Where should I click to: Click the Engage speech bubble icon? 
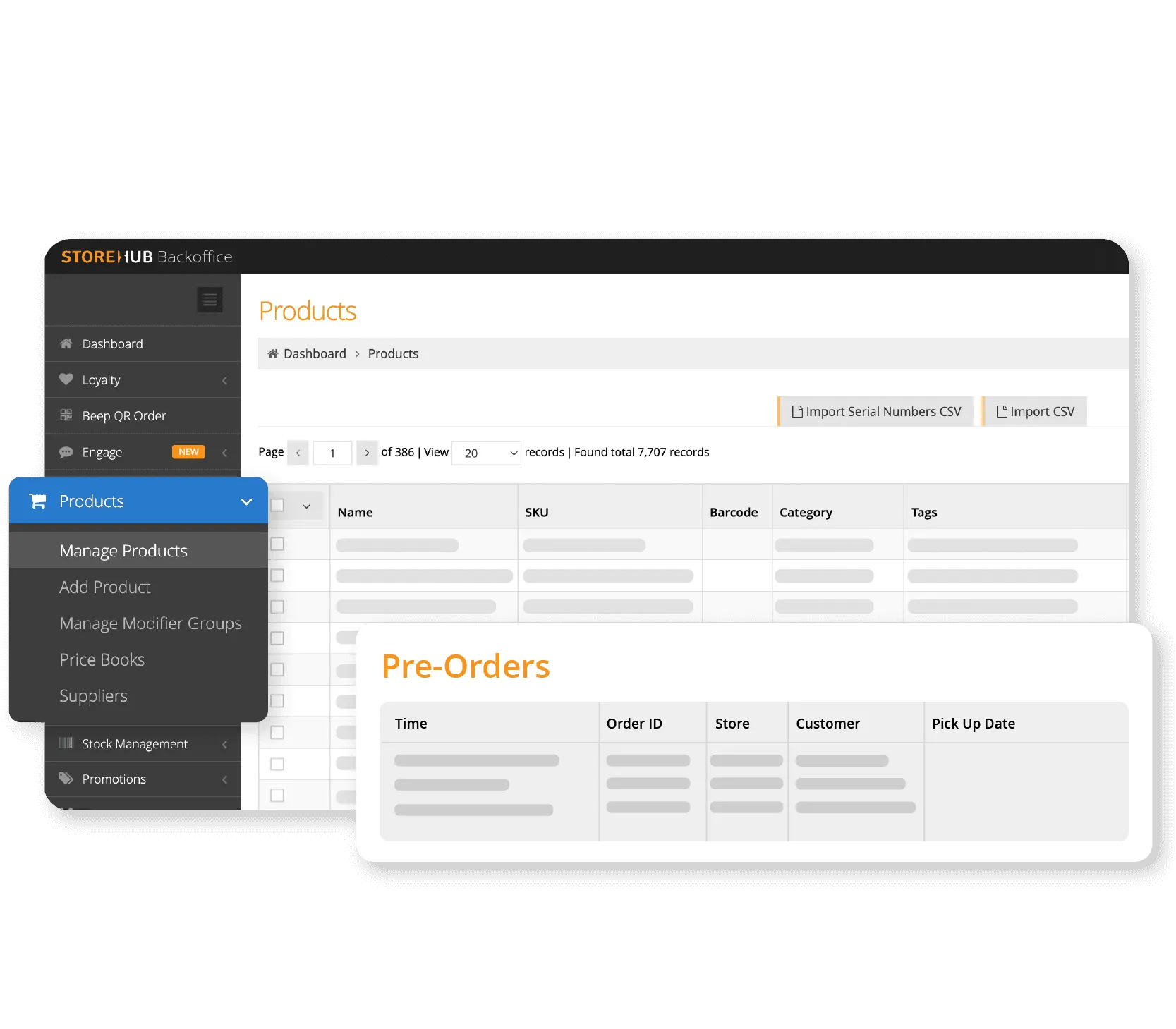[66, 452]
